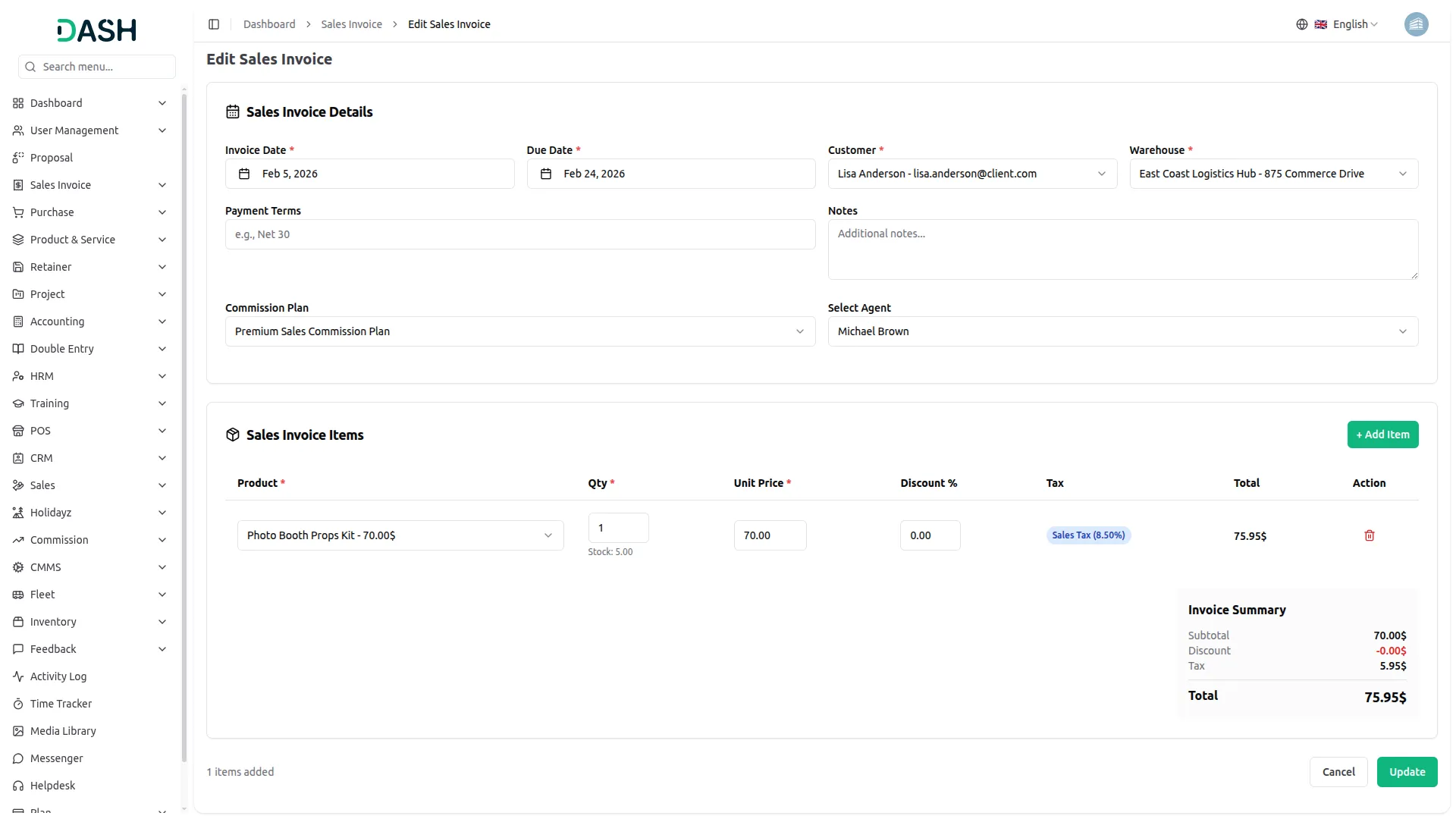Click the Payment Terms input field
The width and height of the screenshot is (1456, 819).
click(x=519, y=234)
